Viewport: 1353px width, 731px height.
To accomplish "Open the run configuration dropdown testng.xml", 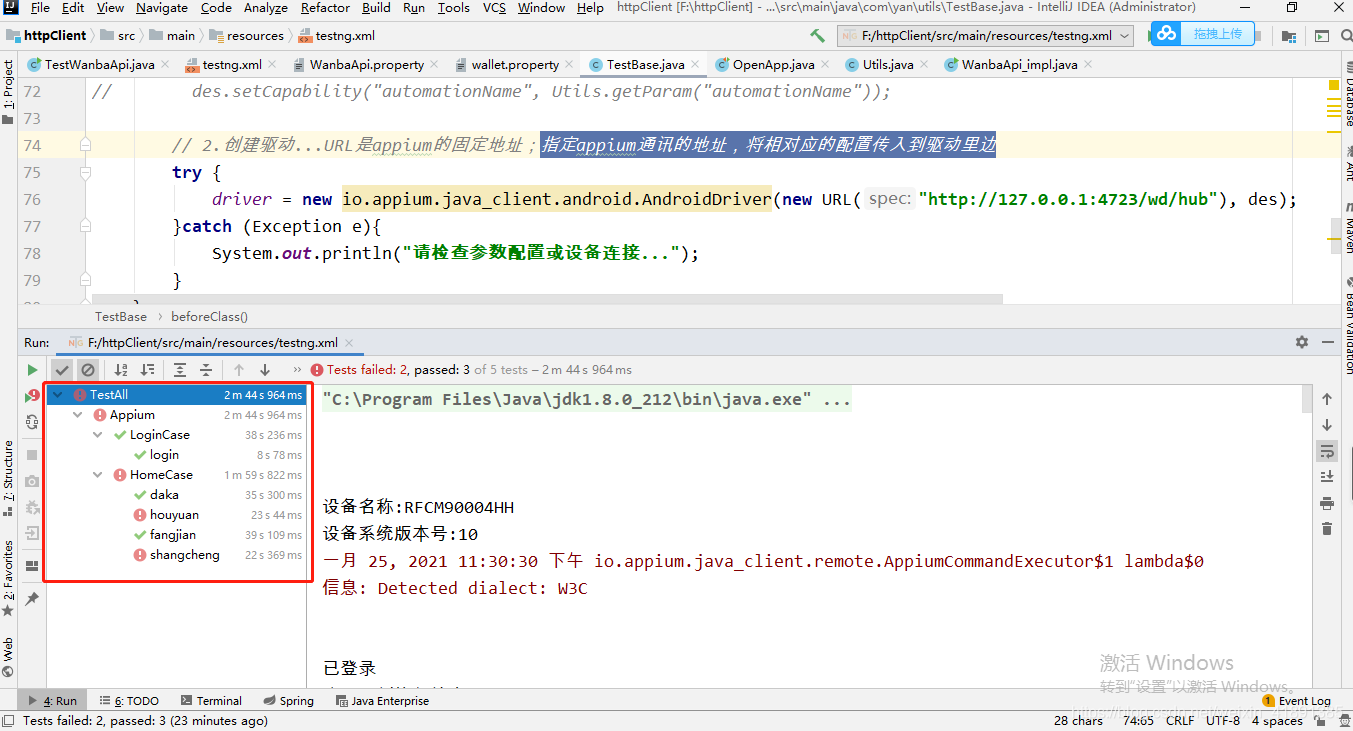I will (x=984, y=35).
